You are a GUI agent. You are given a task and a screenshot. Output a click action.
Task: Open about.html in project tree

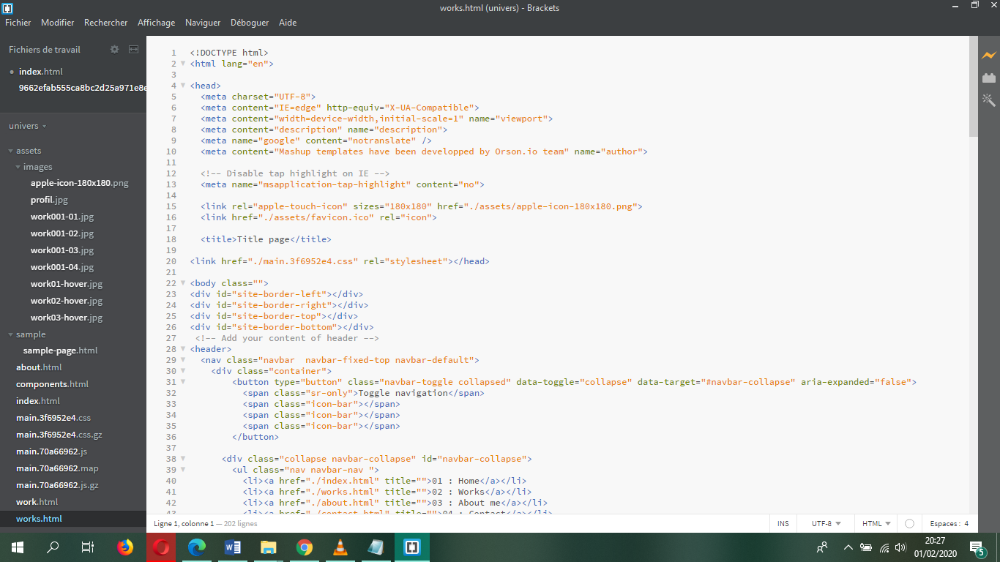(x=39, y=367)
